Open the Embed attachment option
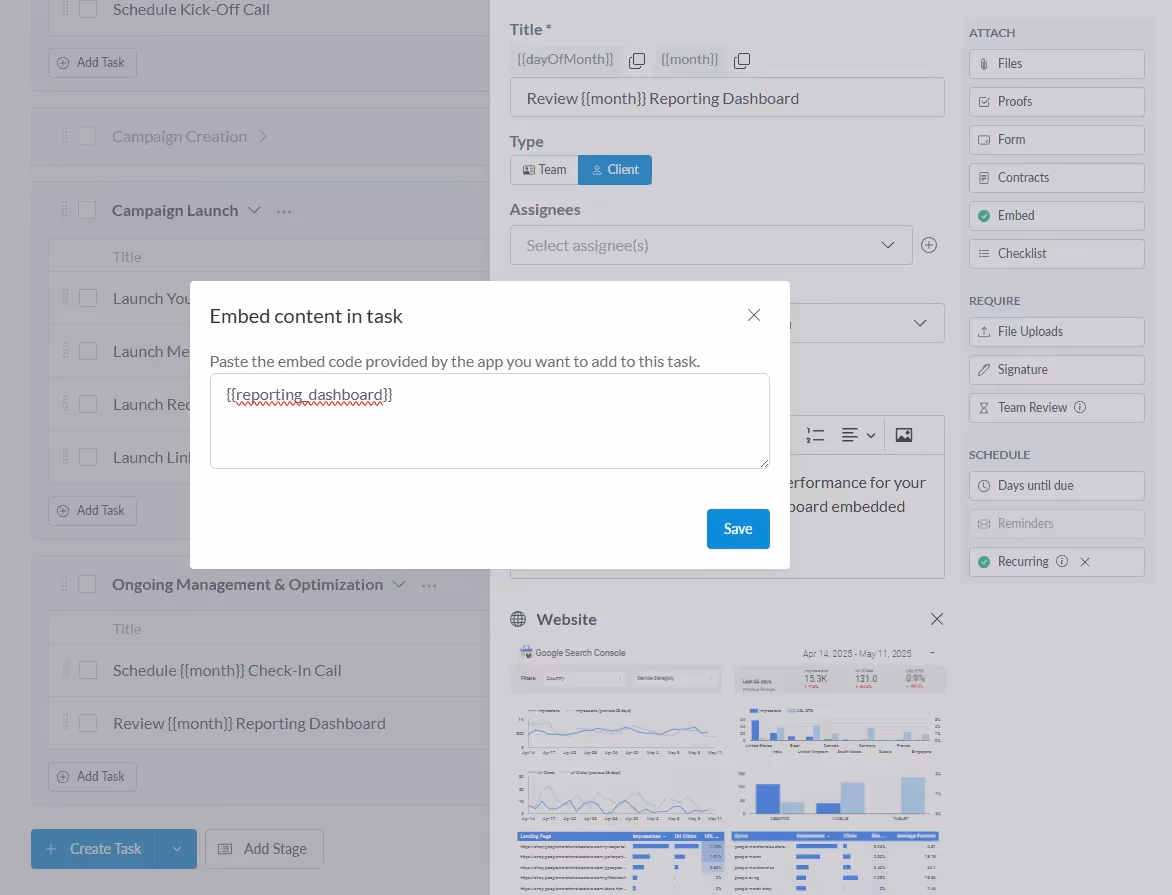The image size is (1172, 895). [1056, 216]
